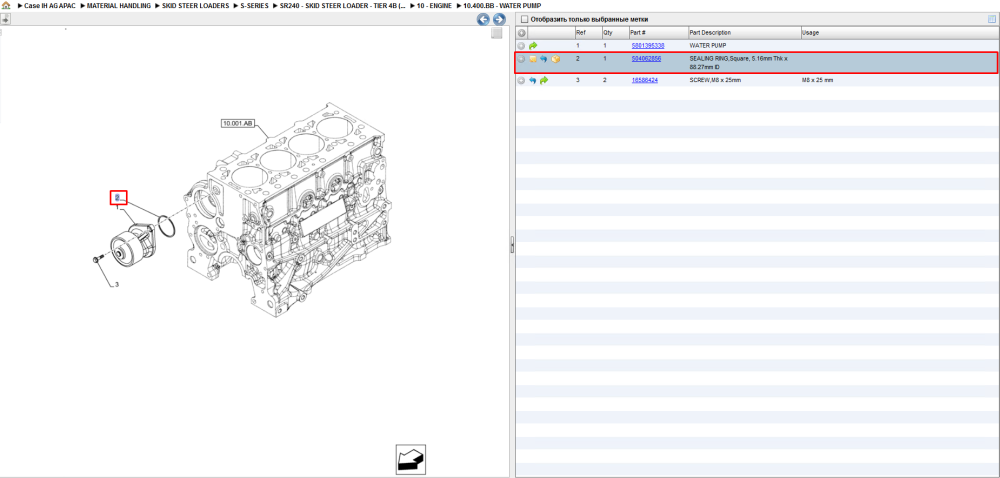The width and height of the screenshot is (1000, 478).
Task: Select the SEALING RING,Square description text
Action: [739, 62]
